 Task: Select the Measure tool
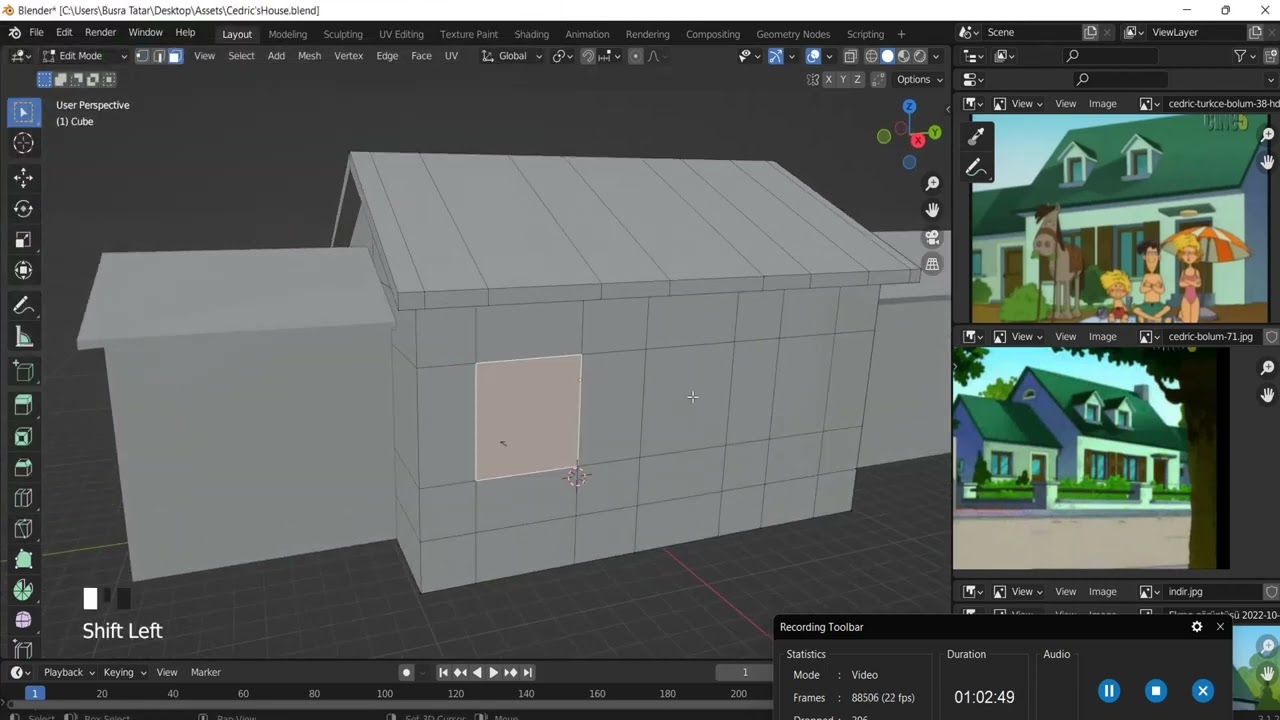click(24, 337)
